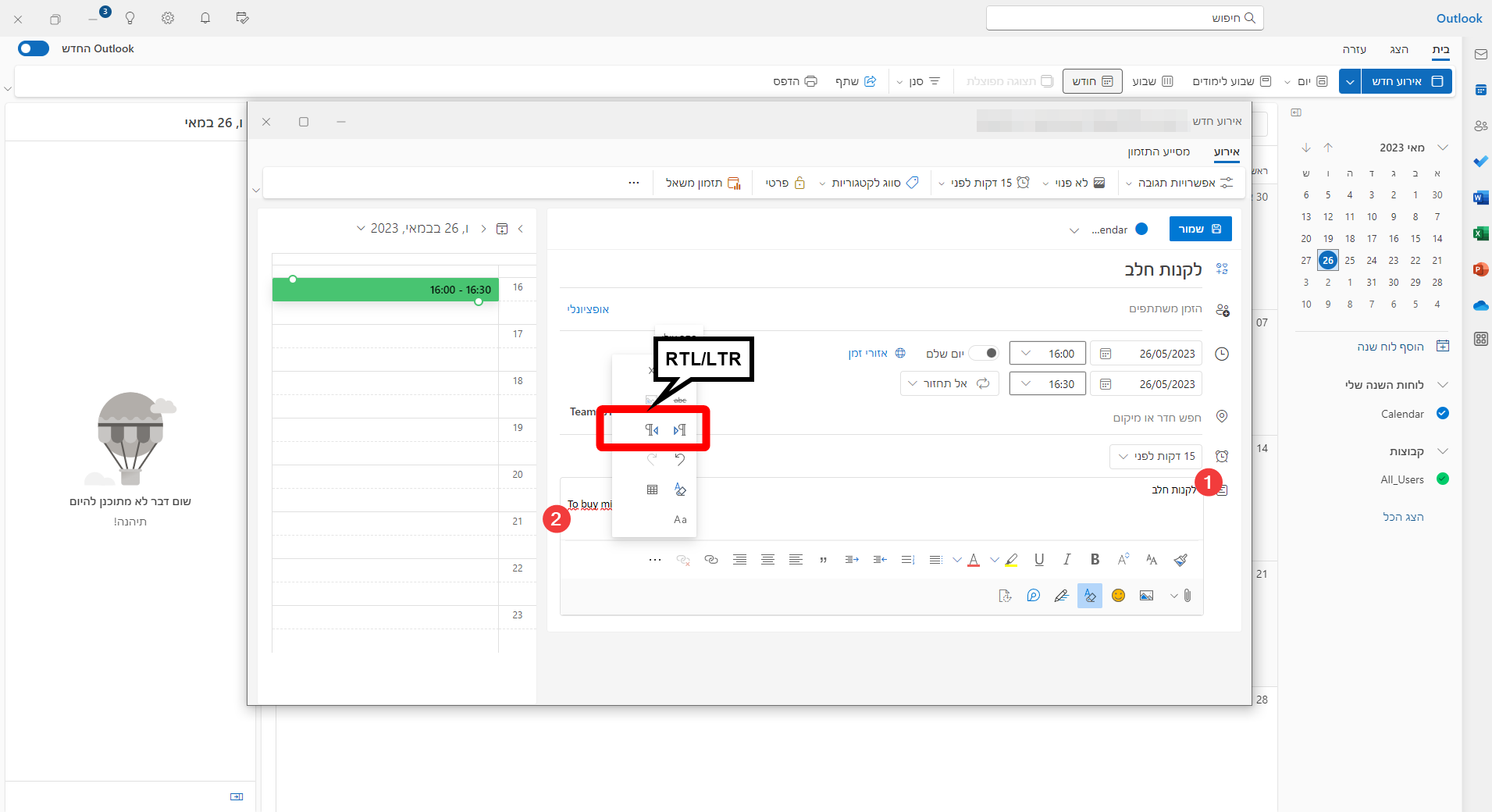
Task: Click the New event (אירוע חדש) button
Action: click(x=1406, y=81)
